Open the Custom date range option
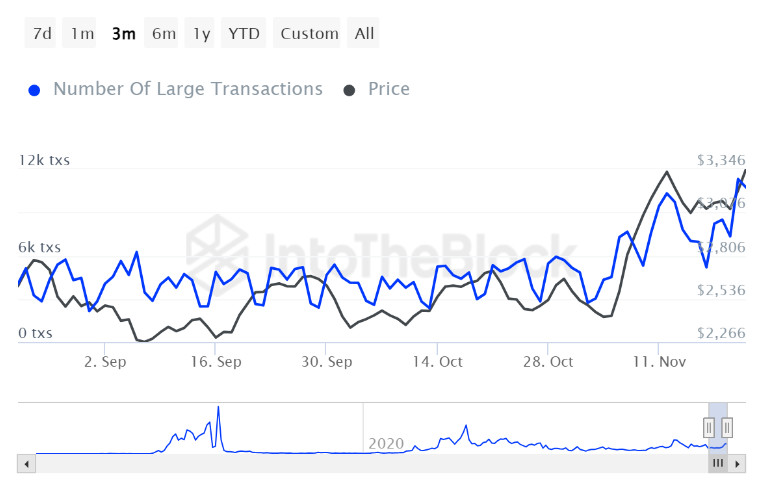This screenshot has height=504, width=763. [x=309, y=33]
